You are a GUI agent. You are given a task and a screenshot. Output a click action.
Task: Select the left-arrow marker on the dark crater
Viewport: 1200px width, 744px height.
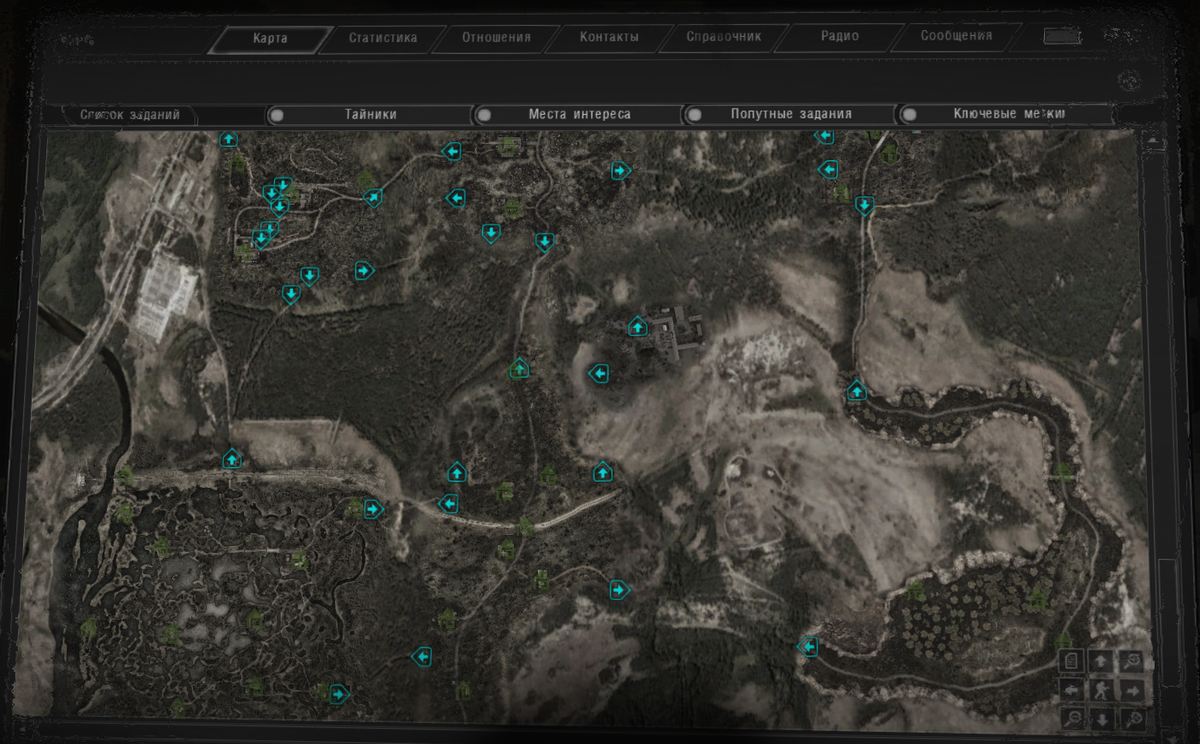pyautogui.click(x=599, y=374)
